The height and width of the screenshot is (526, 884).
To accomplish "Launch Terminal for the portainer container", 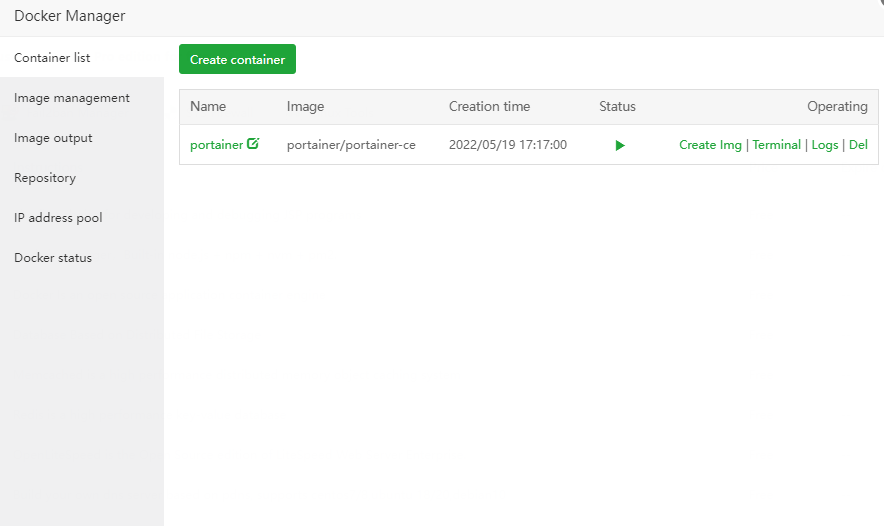I will (776, 145).
